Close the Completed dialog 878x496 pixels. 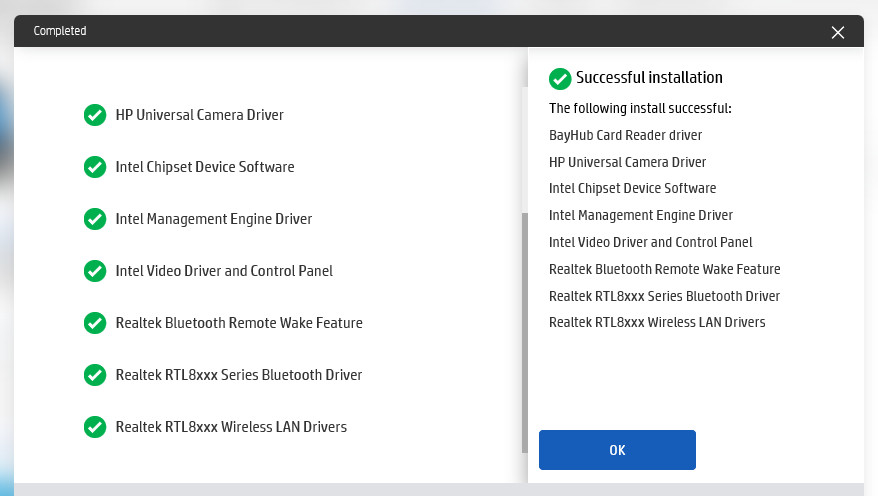point(838,32)
